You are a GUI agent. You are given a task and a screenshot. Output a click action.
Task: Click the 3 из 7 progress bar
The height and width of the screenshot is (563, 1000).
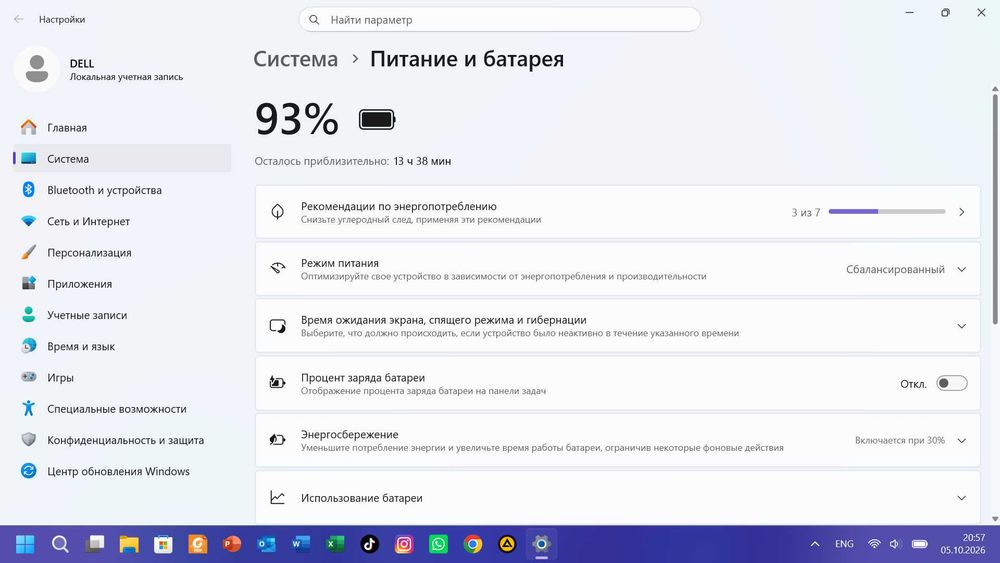(x=886, y=212)
